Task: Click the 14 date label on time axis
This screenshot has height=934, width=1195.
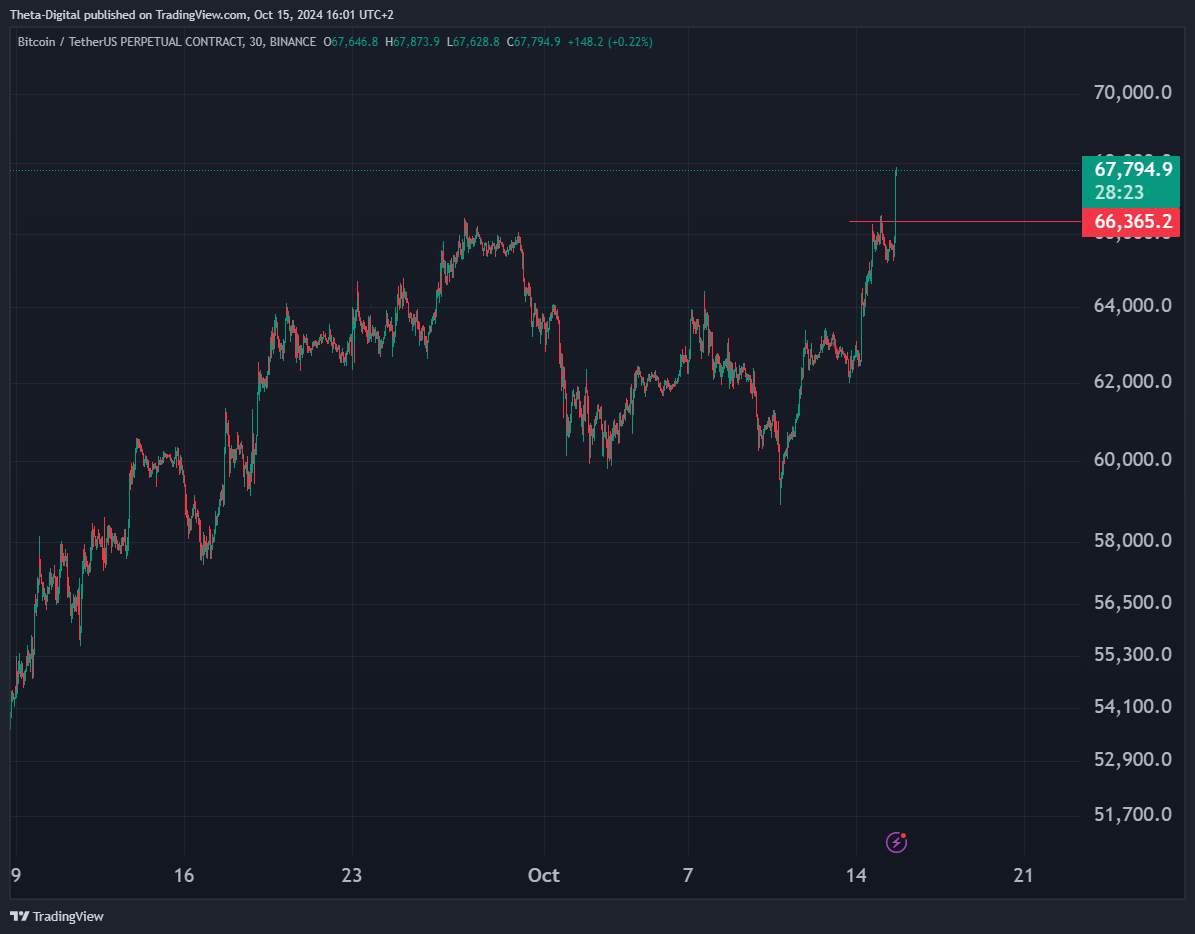Action: pos(856,875)
